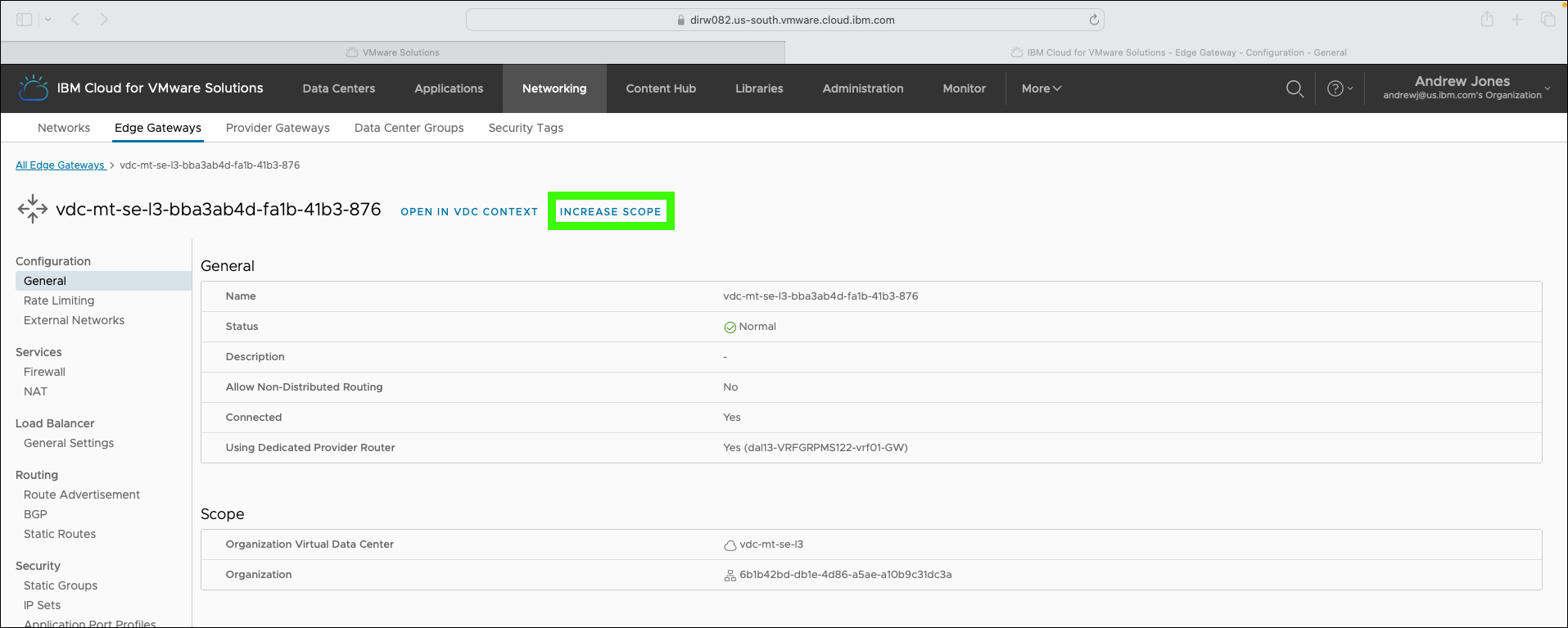
Task: Select the Edge Gateways tab
Action: click(x=158, y=128)
